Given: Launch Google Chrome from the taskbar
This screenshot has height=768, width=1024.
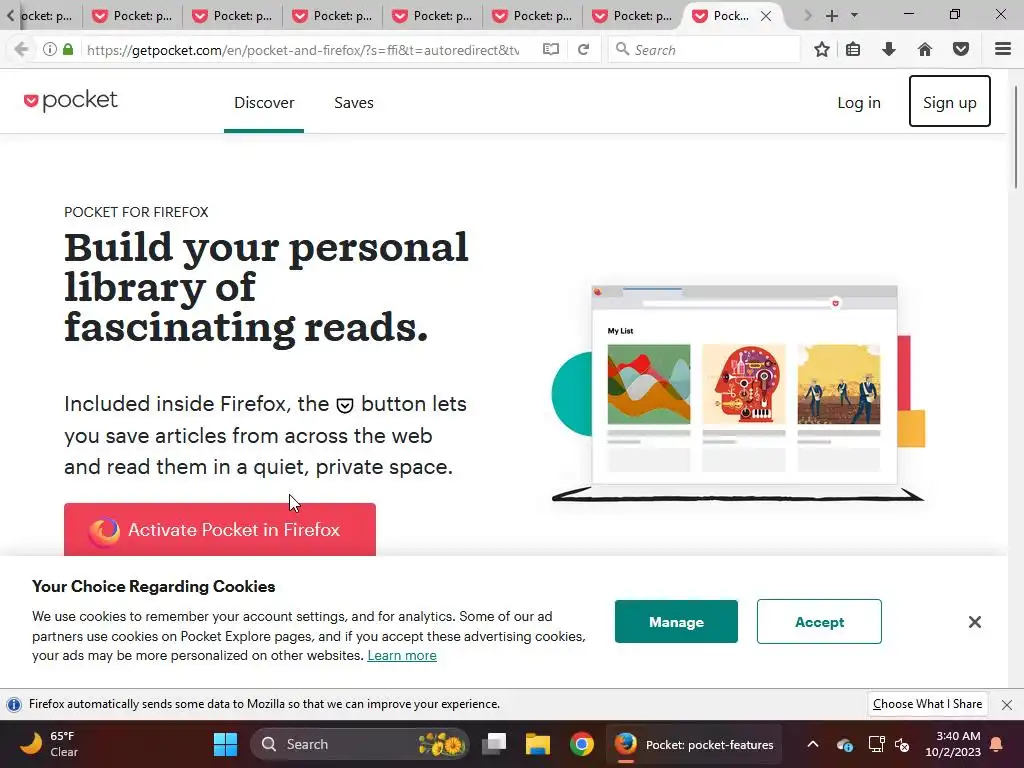Looking at the screenshot, I should tap(582, 744).
